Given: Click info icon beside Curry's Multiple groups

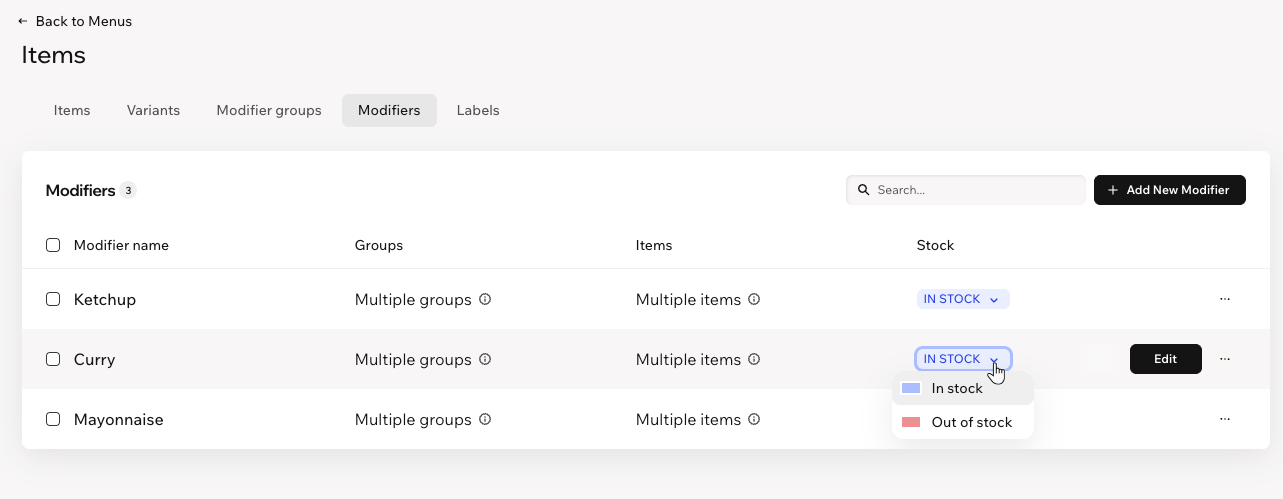Looking at the screenshot, I should point(485,359).
